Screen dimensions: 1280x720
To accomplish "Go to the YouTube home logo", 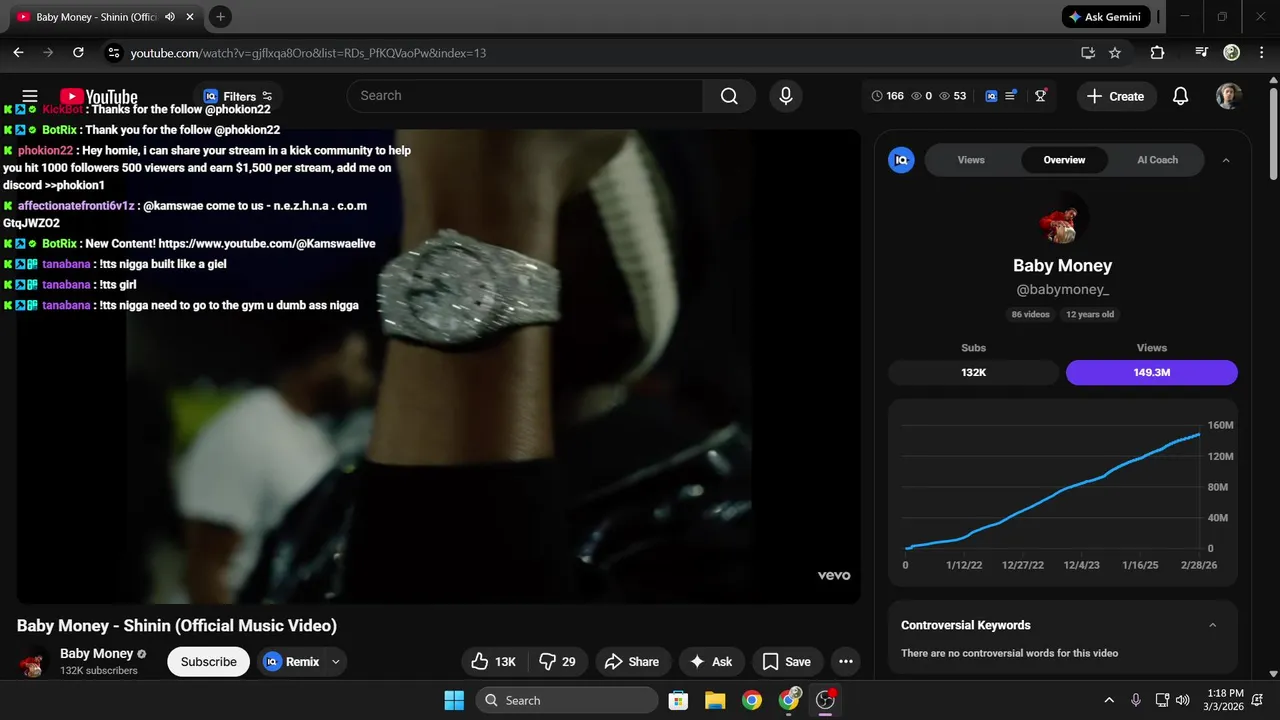I will (x=99, y=97).
